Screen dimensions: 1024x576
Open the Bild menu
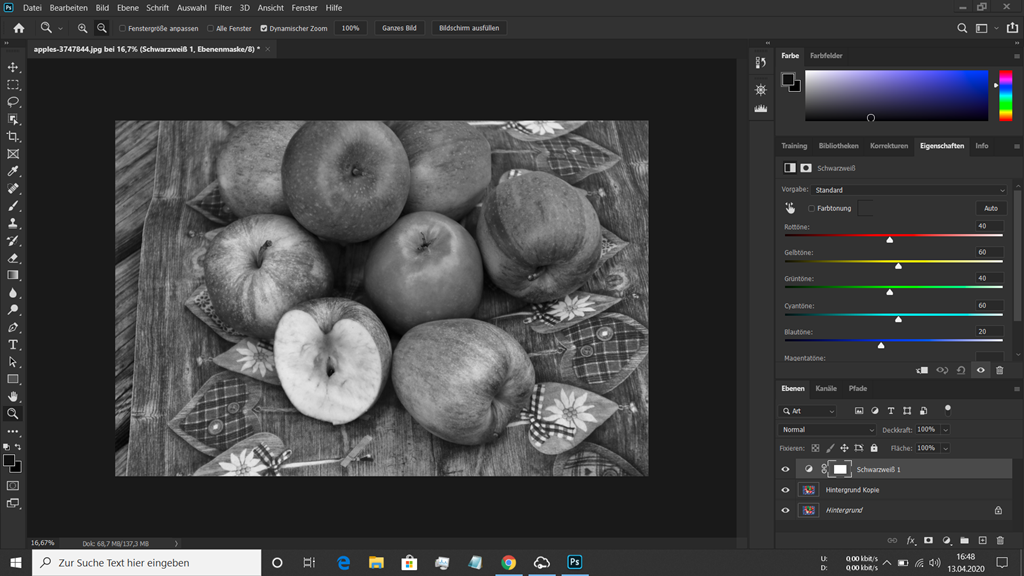(103, 8)
